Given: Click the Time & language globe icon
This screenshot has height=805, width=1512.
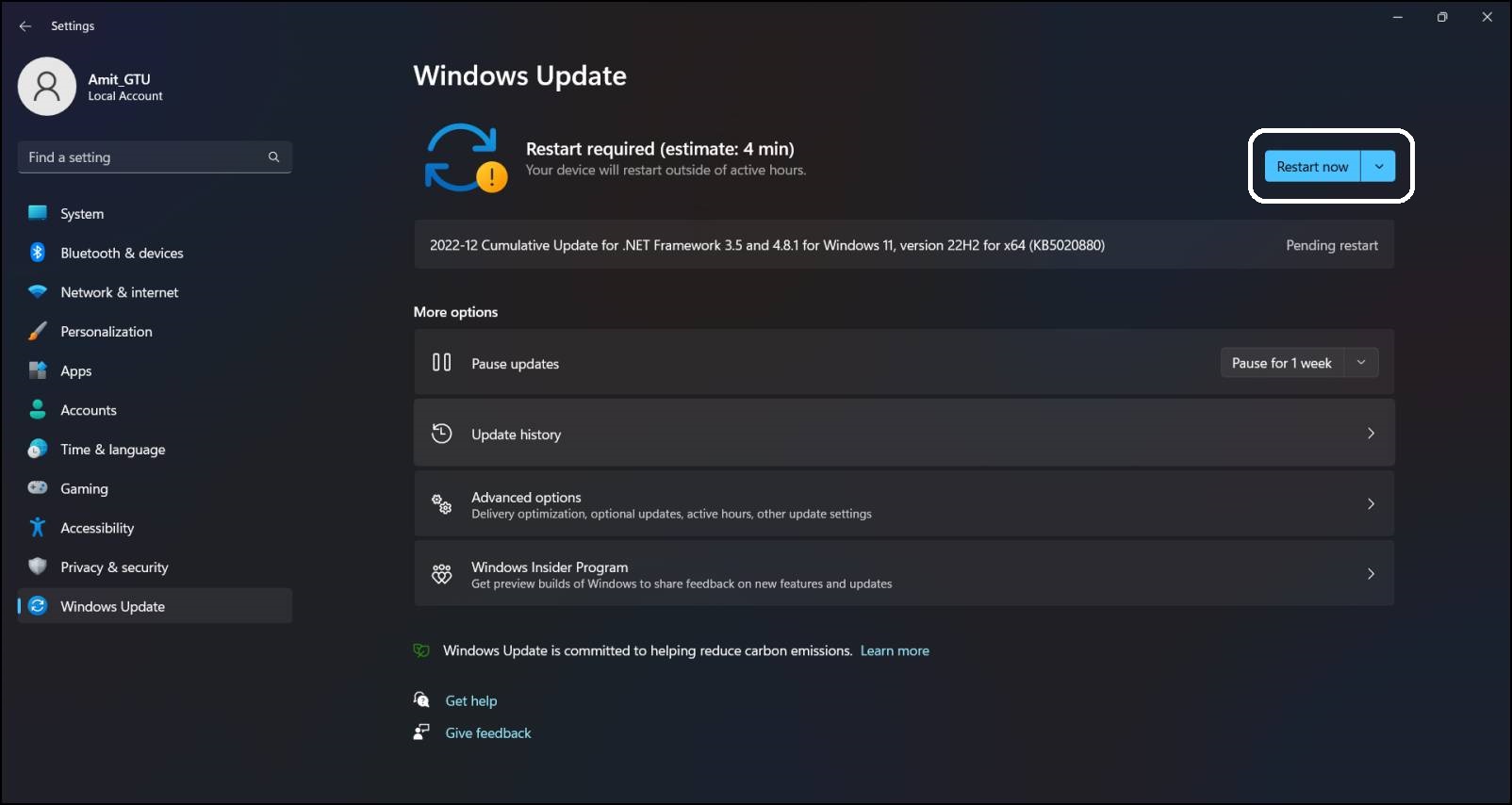Looking at the screenshot, I should pos(38,450).
